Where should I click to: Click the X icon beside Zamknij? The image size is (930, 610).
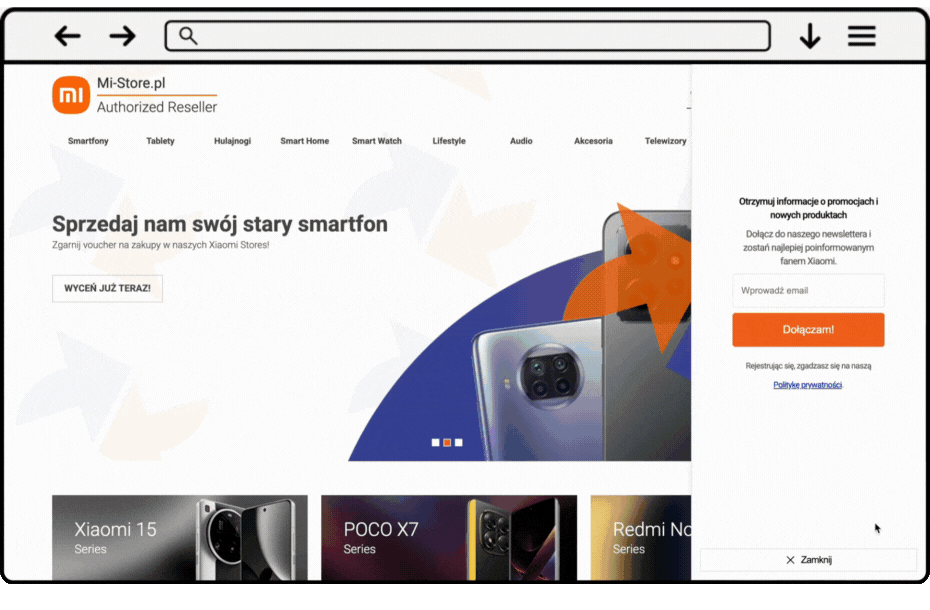click(x=790, y=560)
